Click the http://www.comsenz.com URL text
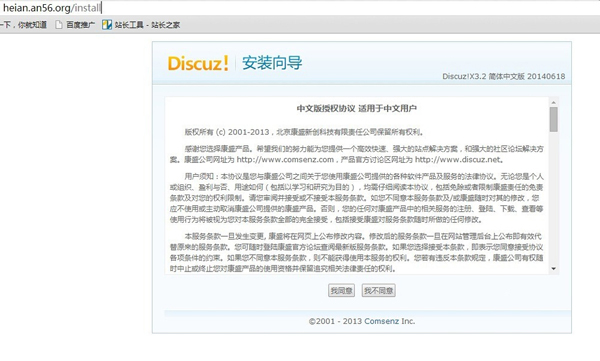Viewport: 600px width, 361px height. [285, 160]
